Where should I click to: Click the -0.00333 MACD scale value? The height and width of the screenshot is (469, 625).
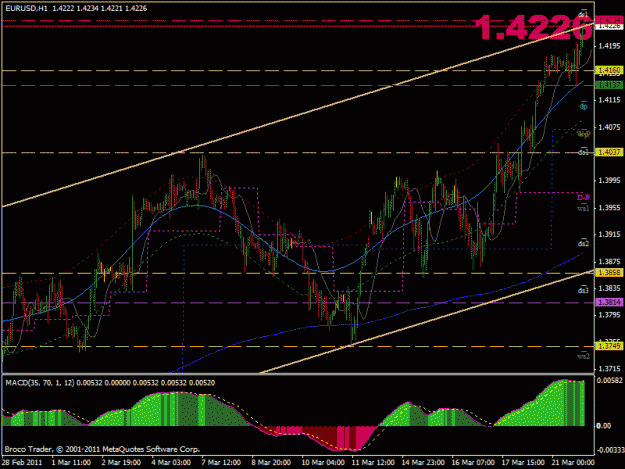pos(610,450)
